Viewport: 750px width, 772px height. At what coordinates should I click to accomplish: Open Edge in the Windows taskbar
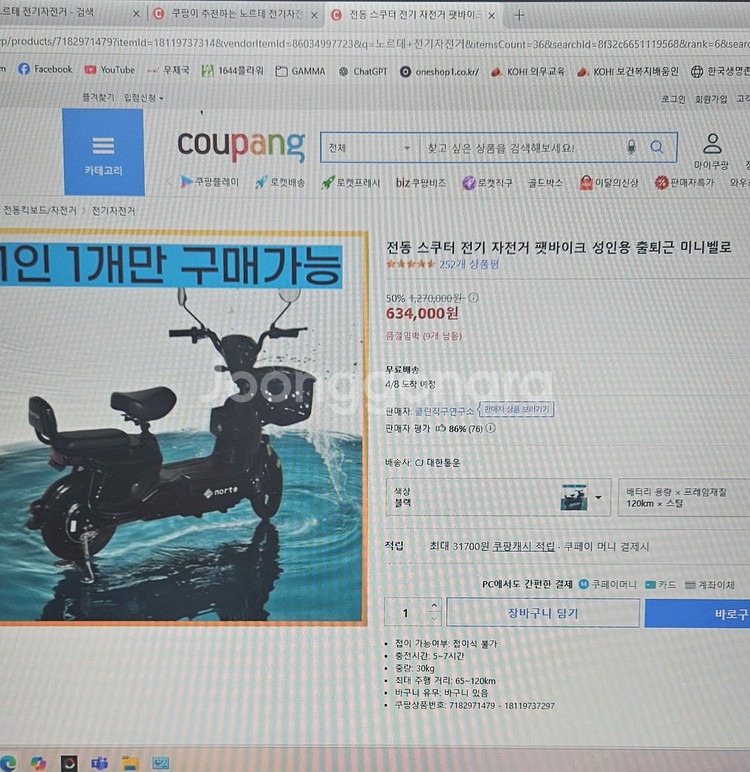coord(7,763)
